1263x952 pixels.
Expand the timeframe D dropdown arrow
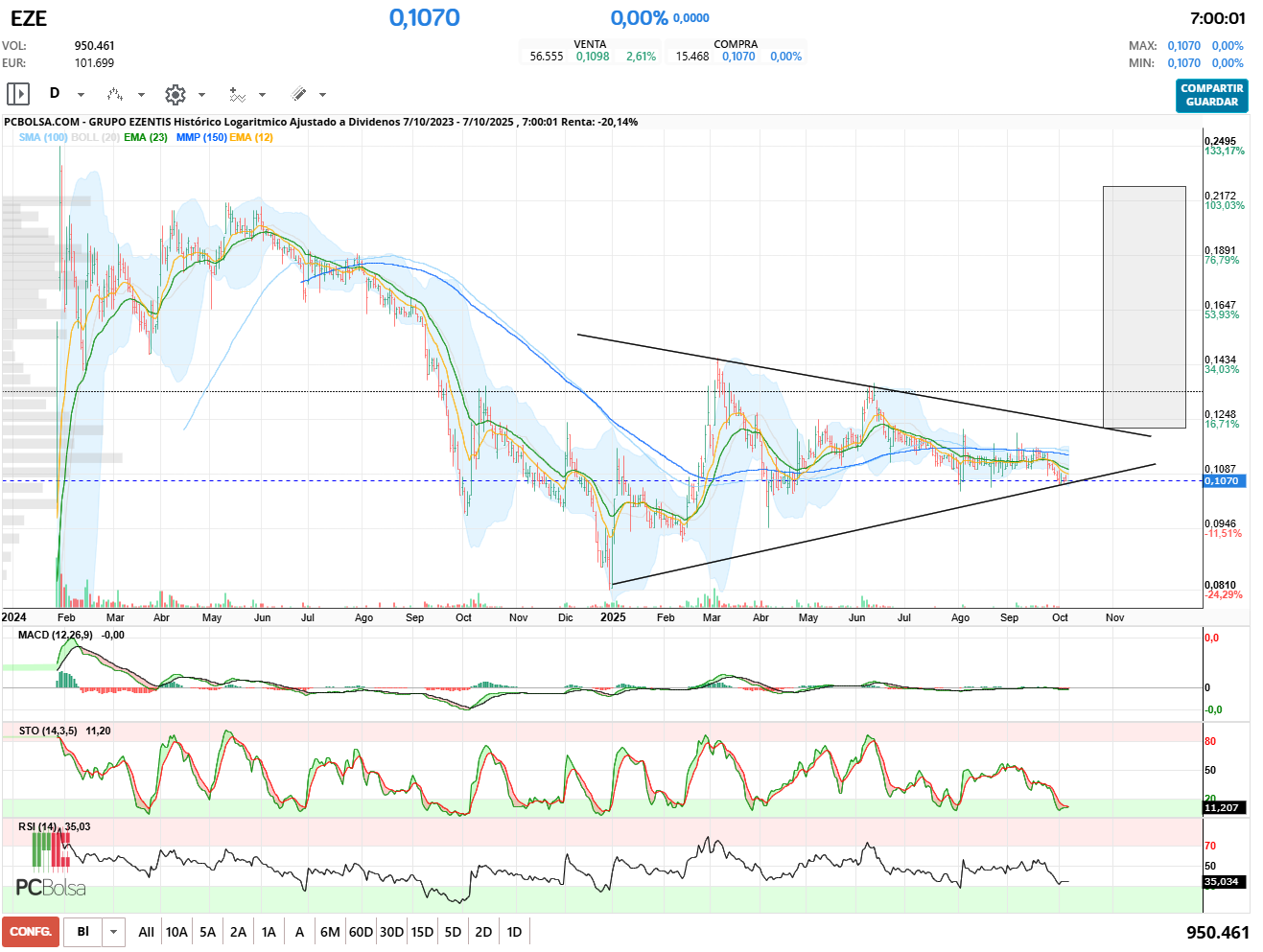point(81,95)
